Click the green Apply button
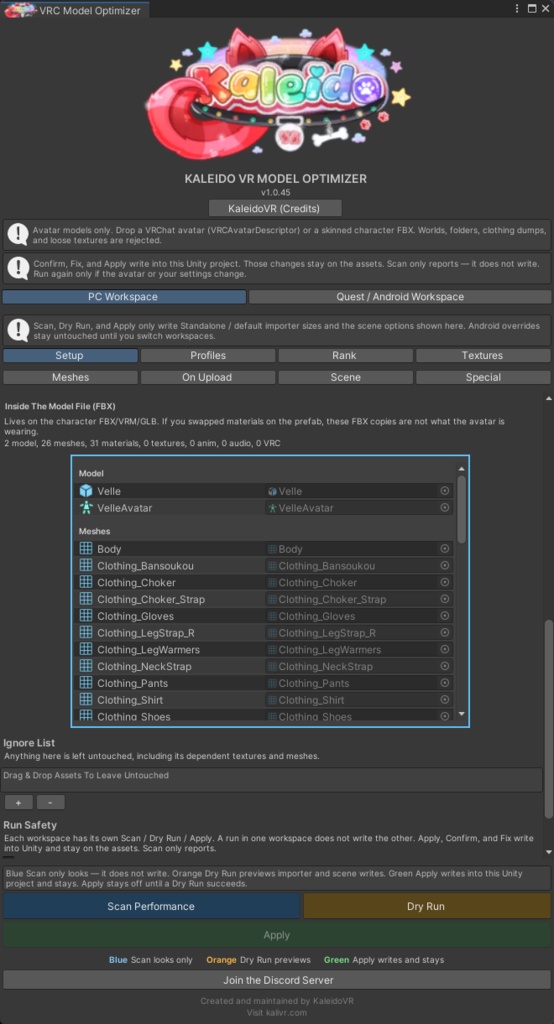This screenshot has width=554, height=1024. coord(277,935)
